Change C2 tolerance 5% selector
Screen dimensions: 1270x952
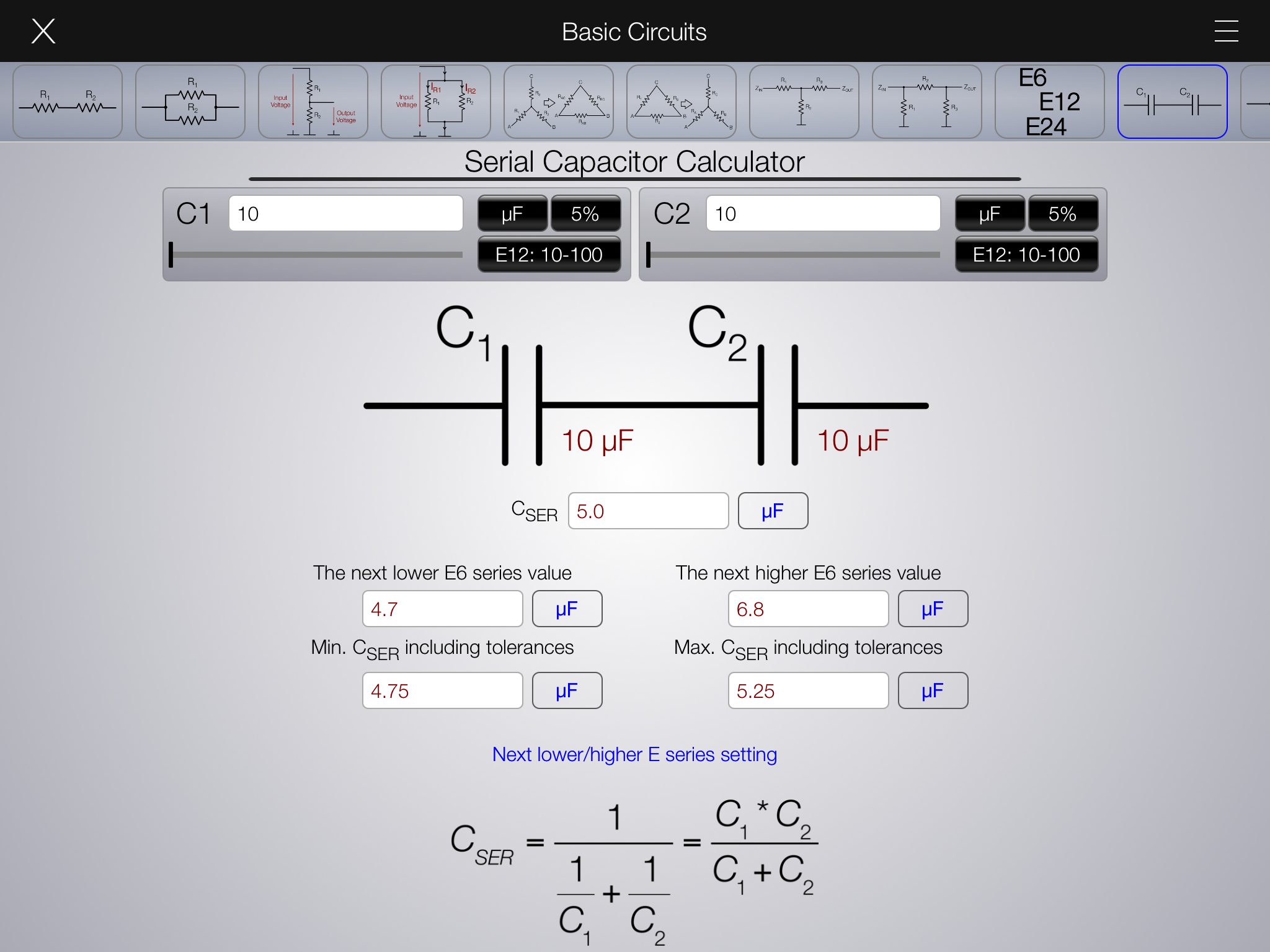coord(1062,214)
